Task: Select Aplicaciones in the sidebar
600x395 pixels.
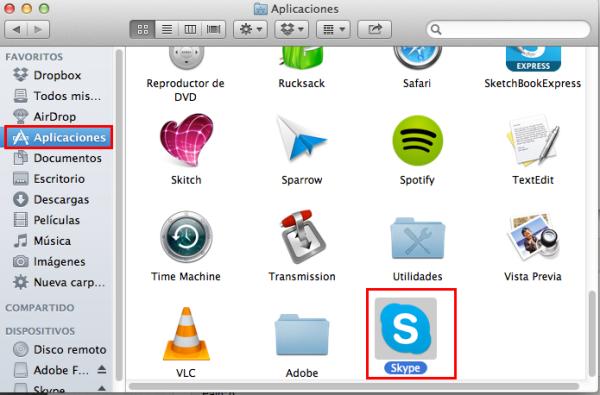Action: coord(59,137)
